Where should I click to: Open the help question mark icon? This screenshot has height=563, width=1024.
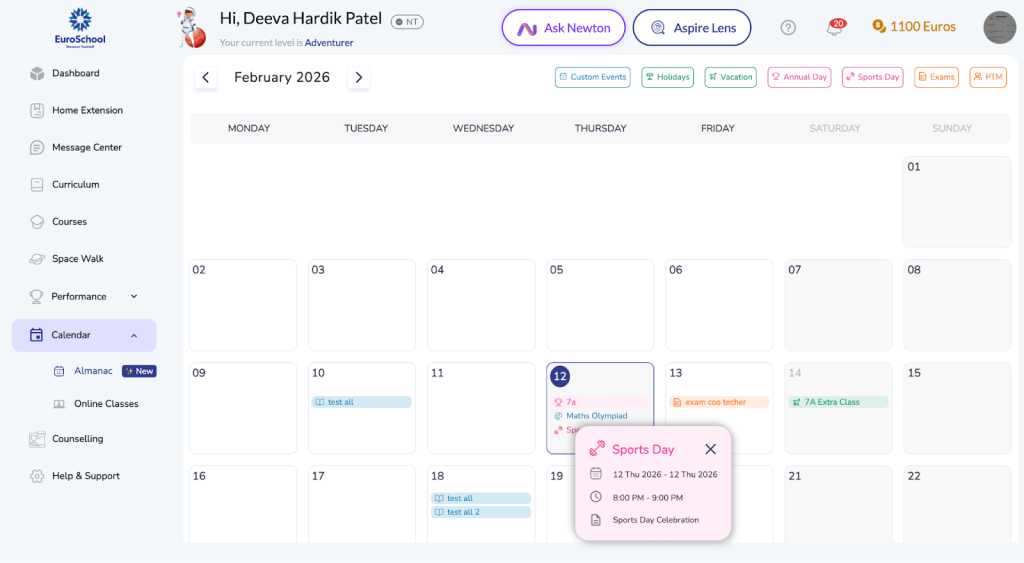pos(788,28)
